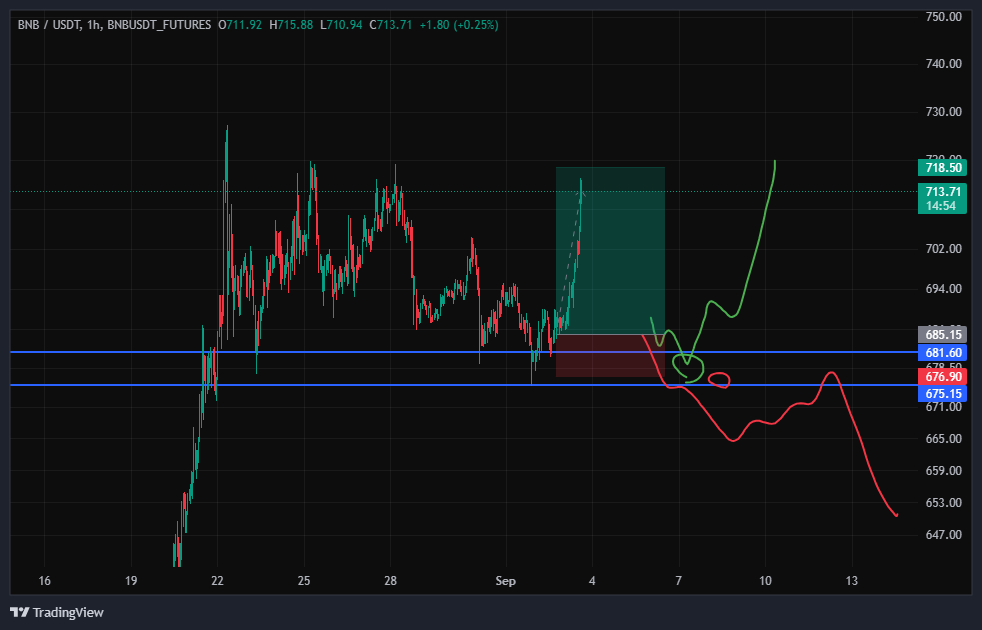Click the 713.71 current price label
The image size is (982, 630).
pos(943,191)
